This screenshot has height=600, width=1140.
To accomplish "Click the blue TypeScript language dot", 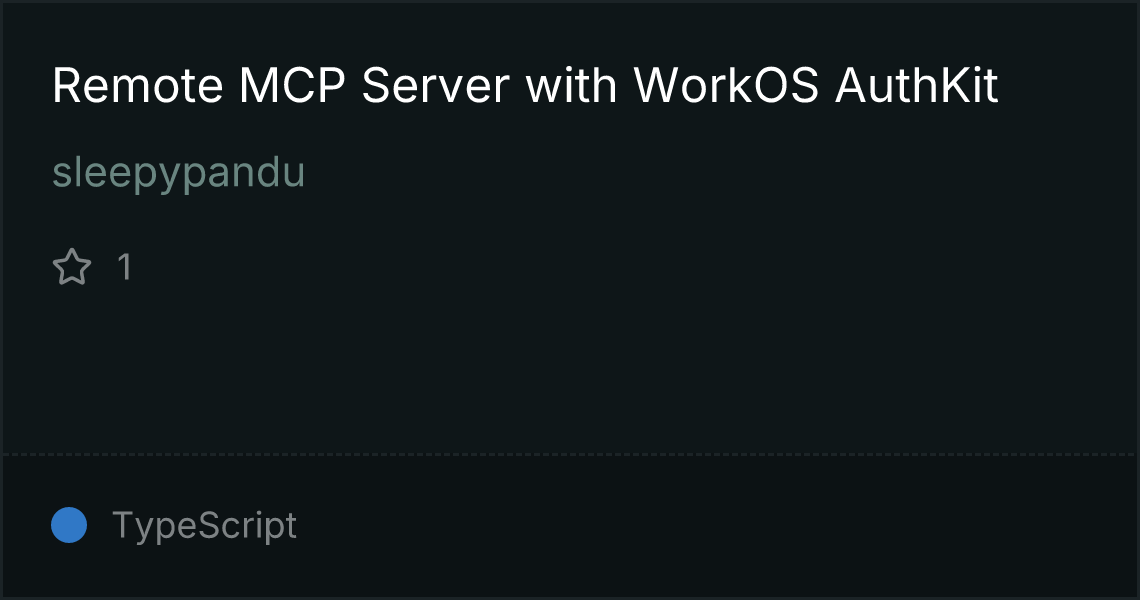I will click(x=69, y=525).
